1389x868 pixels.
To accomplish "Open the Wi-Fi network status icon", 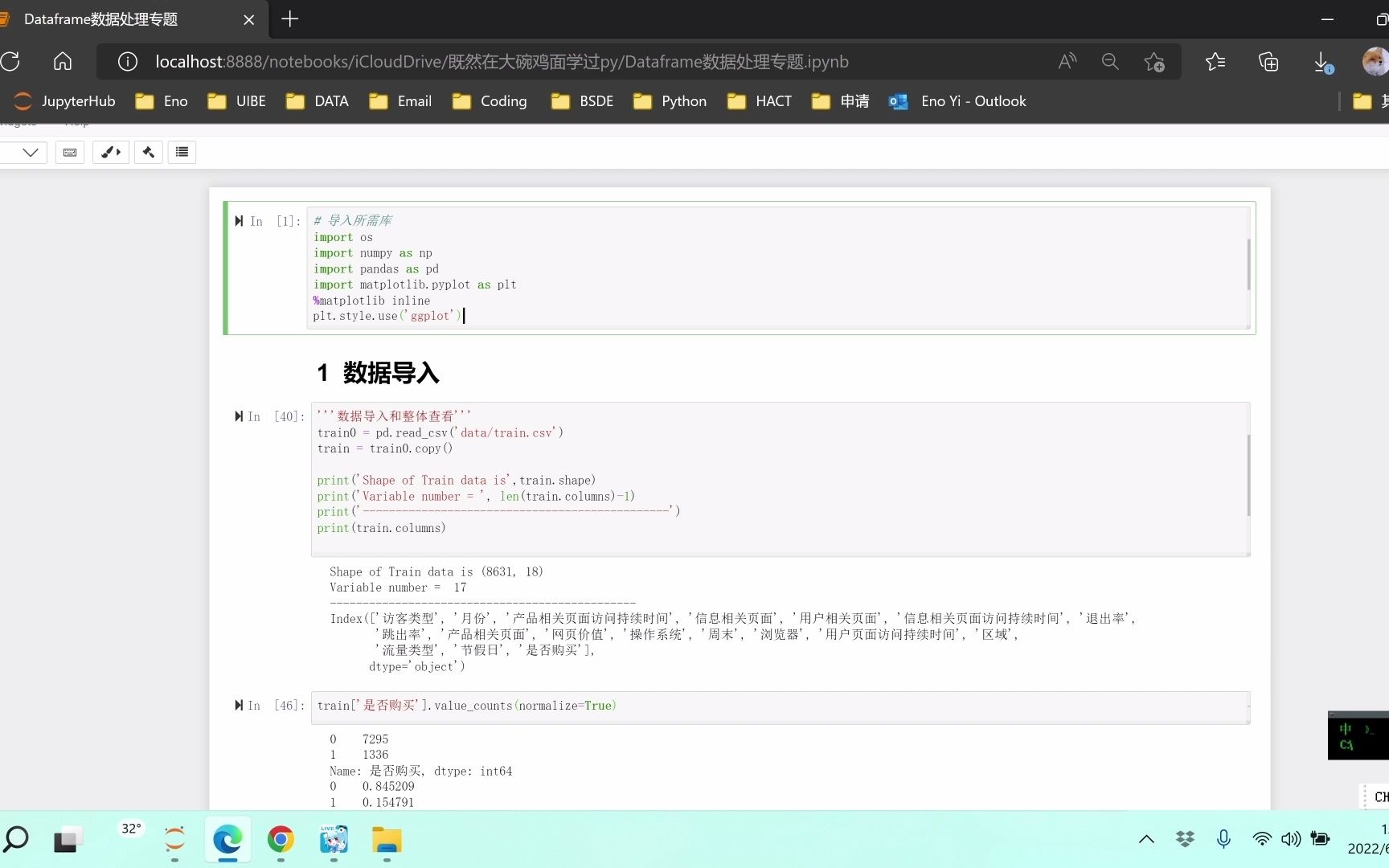I will [1261, 839].
